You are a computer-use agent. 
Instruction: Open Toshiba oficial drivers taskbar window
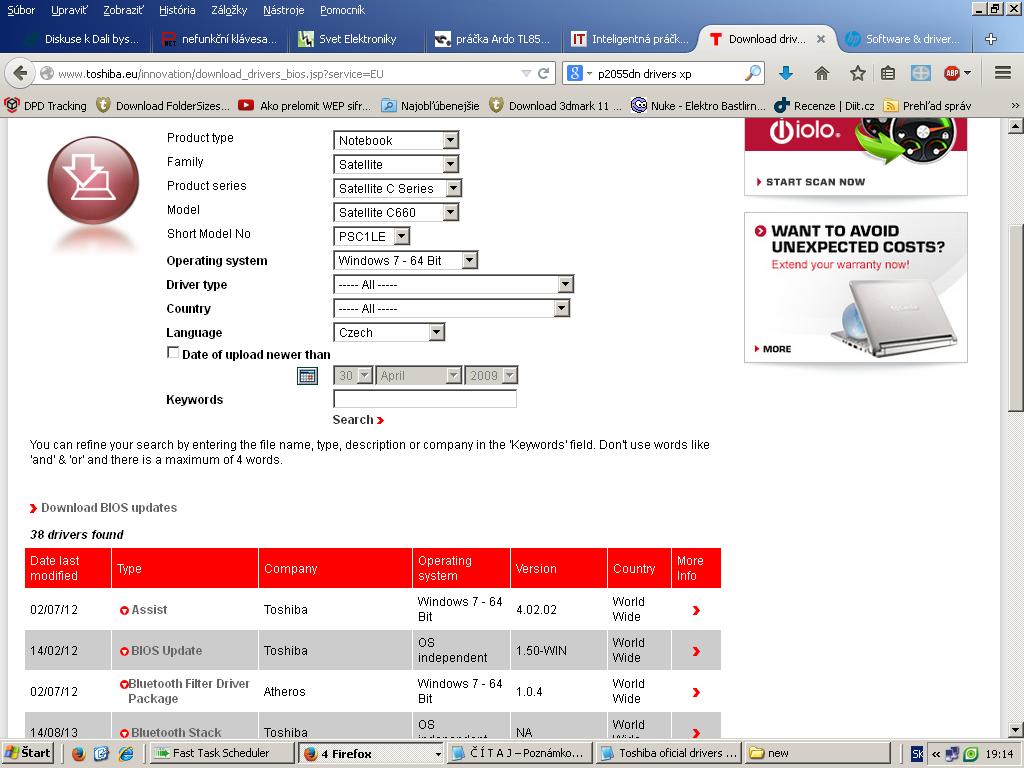click(x=670, y=753)
